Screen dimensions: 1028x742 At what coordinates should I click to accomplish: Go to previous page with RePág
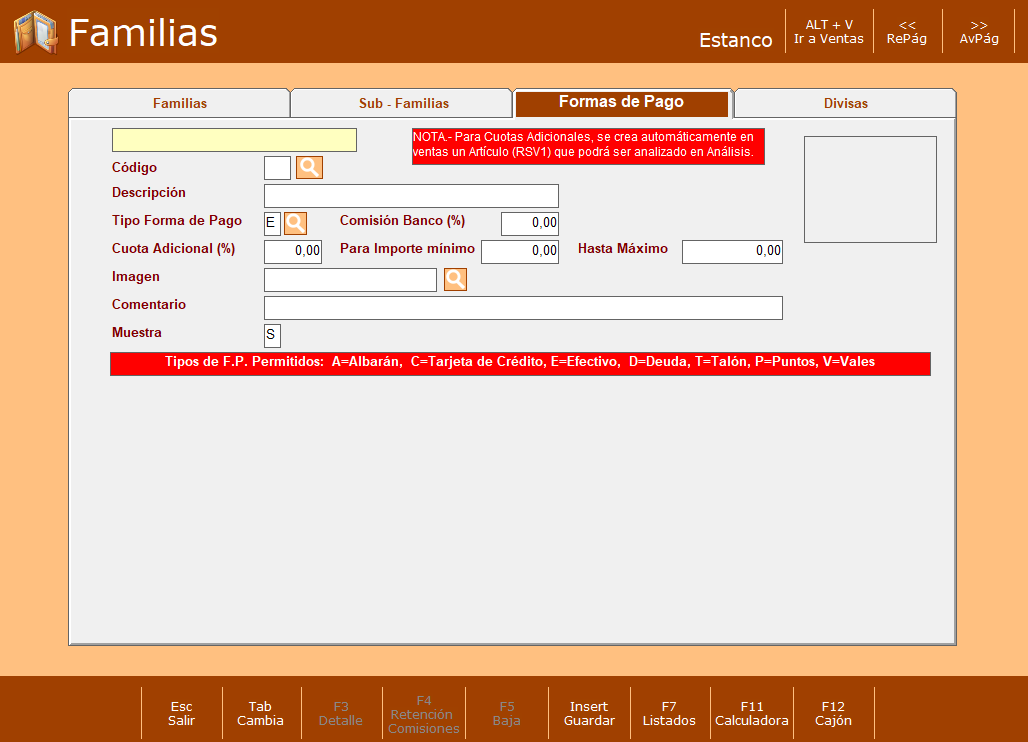[x=907, y=31]
